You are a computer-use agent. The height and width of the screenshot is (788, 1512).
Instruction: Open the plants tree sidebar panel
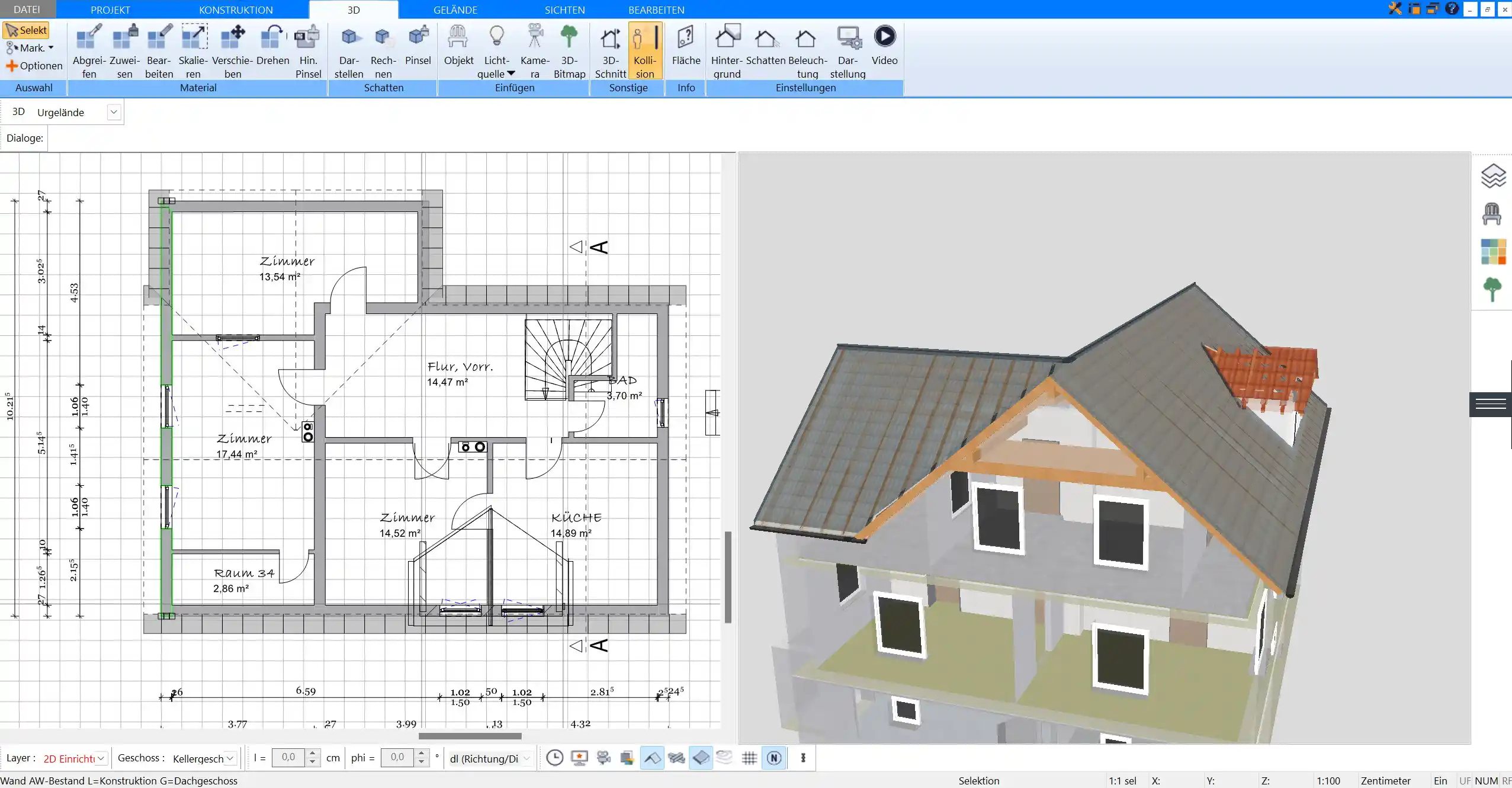1492,290
